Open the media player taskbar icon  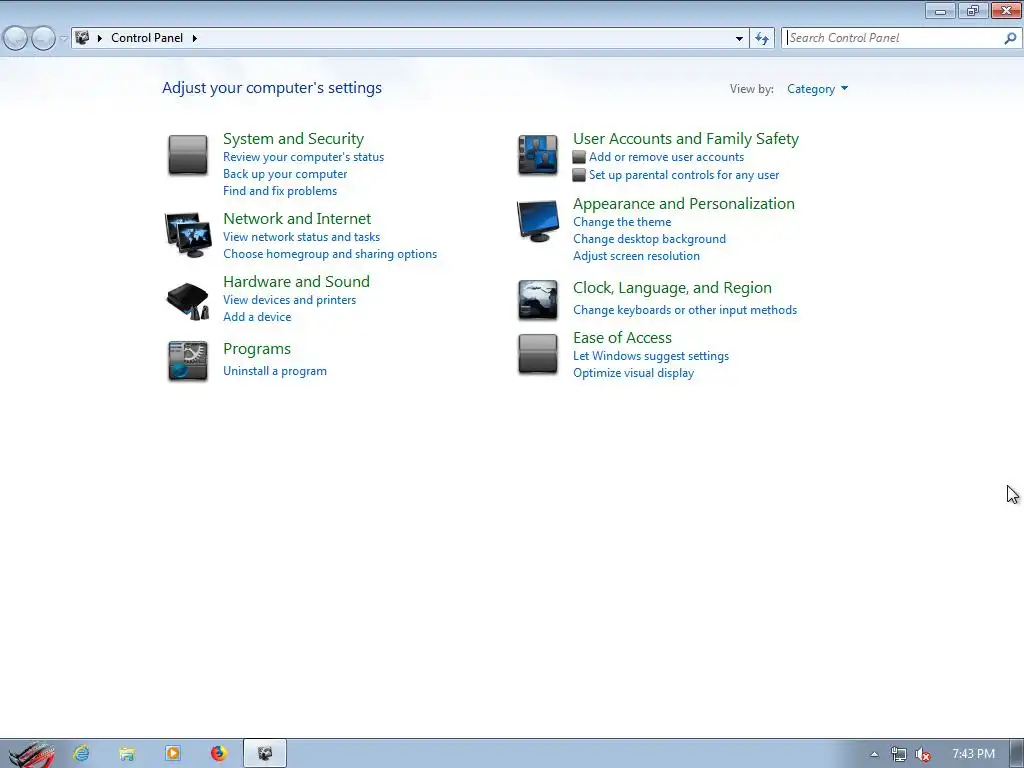pyautogui.click(x=173, y=754)
